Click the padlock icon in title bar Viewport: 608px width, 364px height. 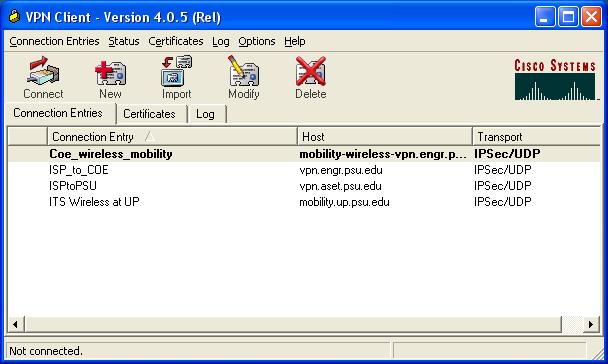pyautogui.click(x=14, y=17)
